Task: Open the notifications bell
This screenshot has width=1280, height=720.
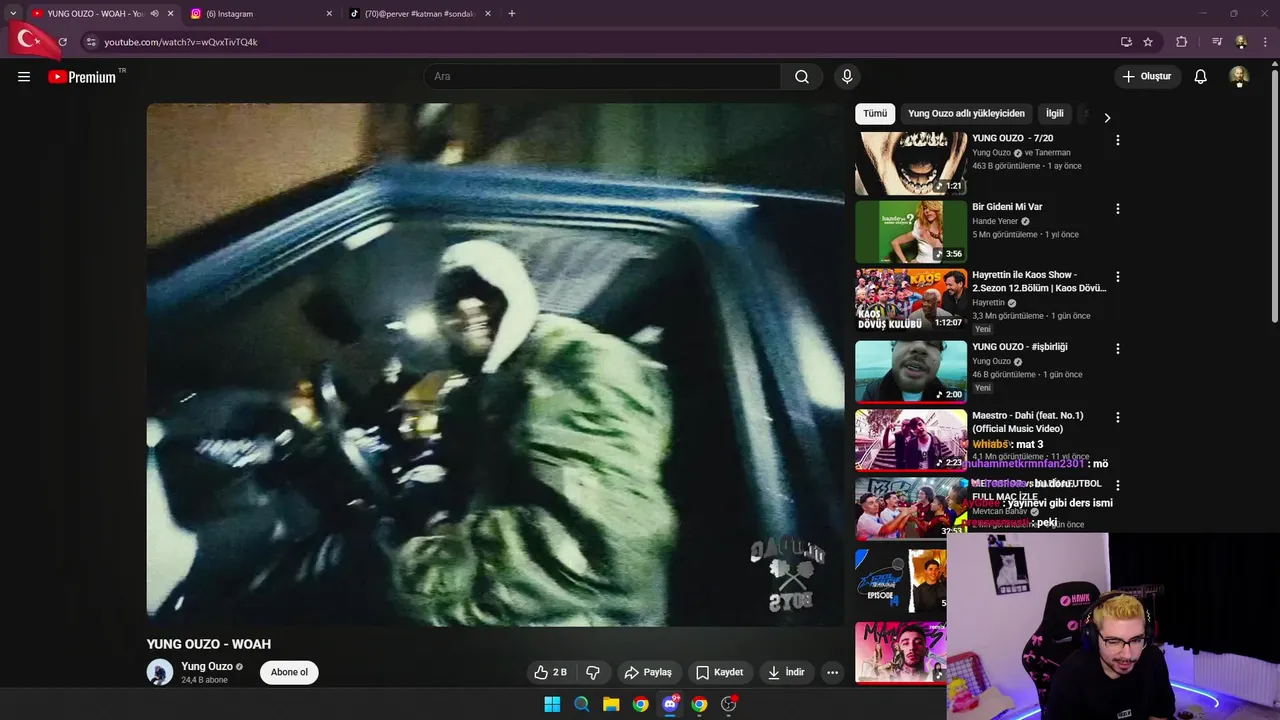Action: tap(1201, 77)
